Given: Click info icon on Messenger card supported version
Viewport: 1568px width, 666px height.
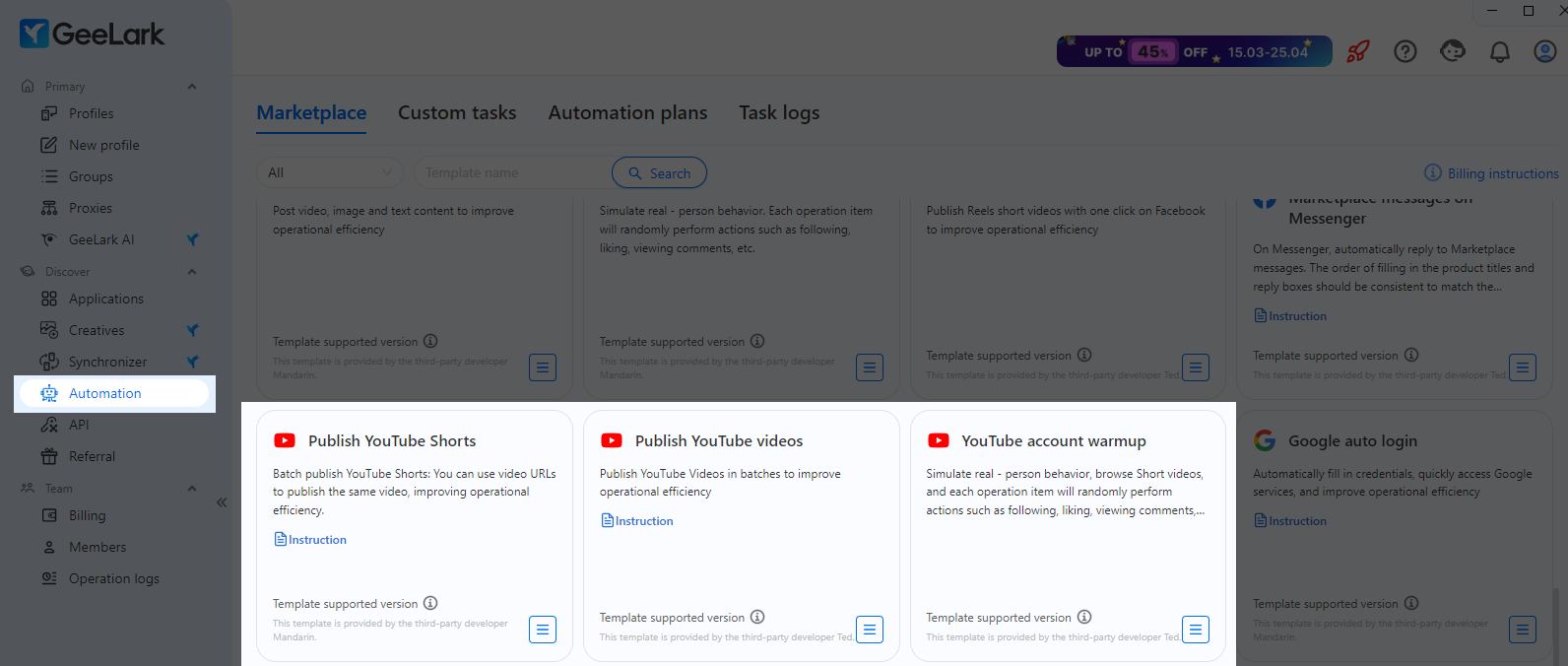Looking at the screenshot, I should pyautogui.click(x=1411, y=355).
